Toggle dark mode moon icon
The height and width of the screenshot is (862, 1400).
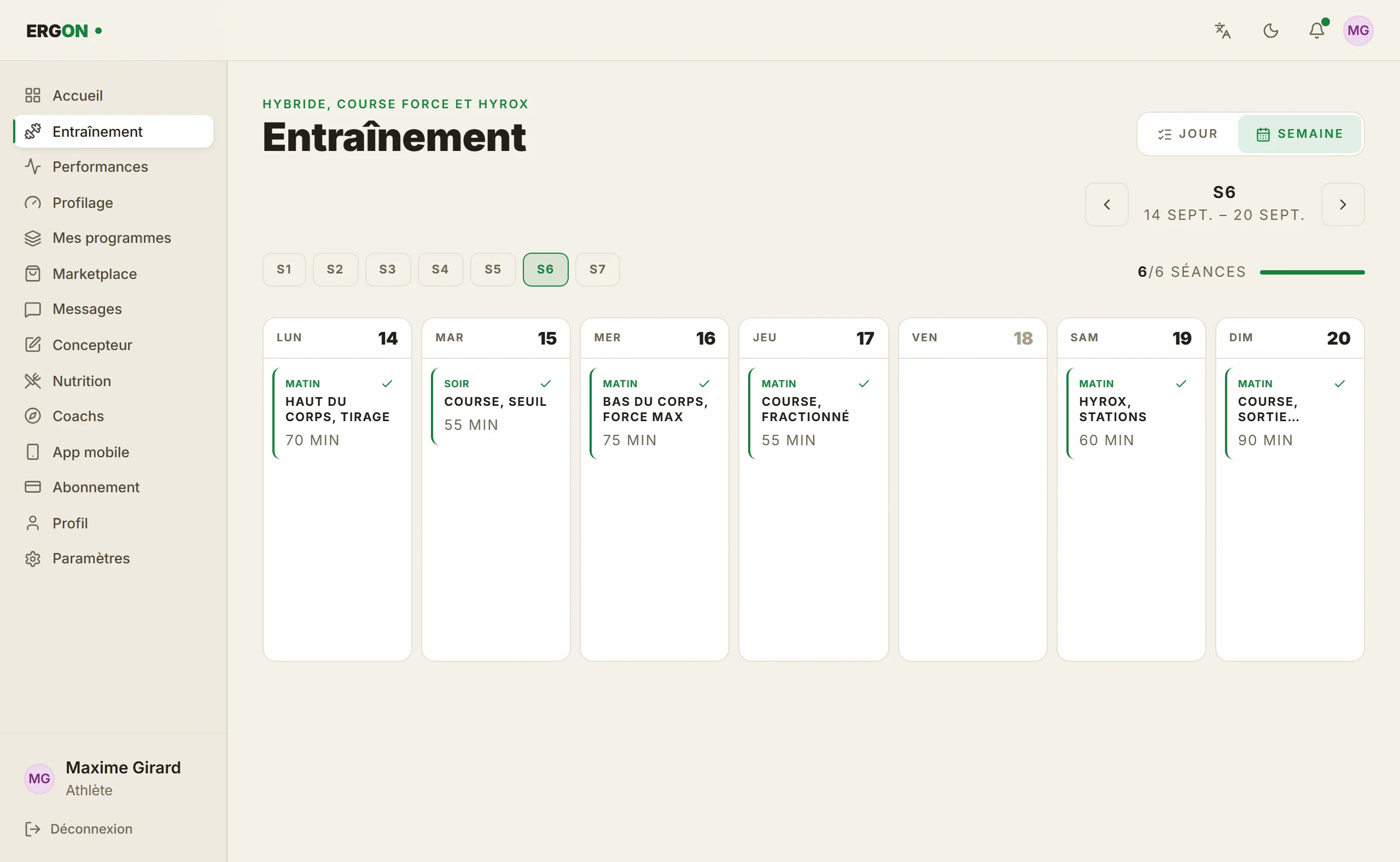pos(1270,31)
